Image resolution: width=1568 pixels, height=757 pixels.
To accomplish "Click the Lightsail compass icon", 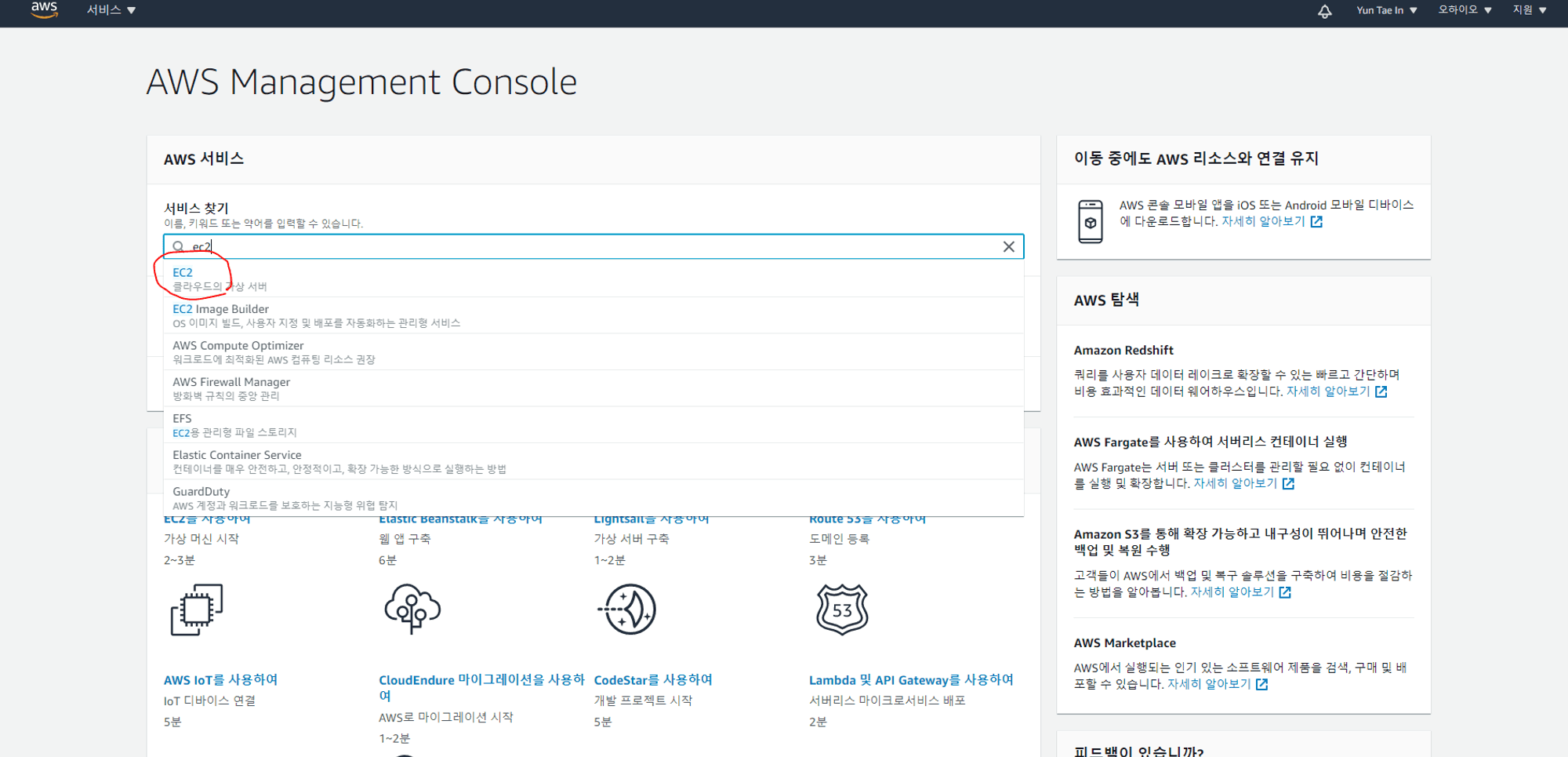I will click(x=627, y=610).
